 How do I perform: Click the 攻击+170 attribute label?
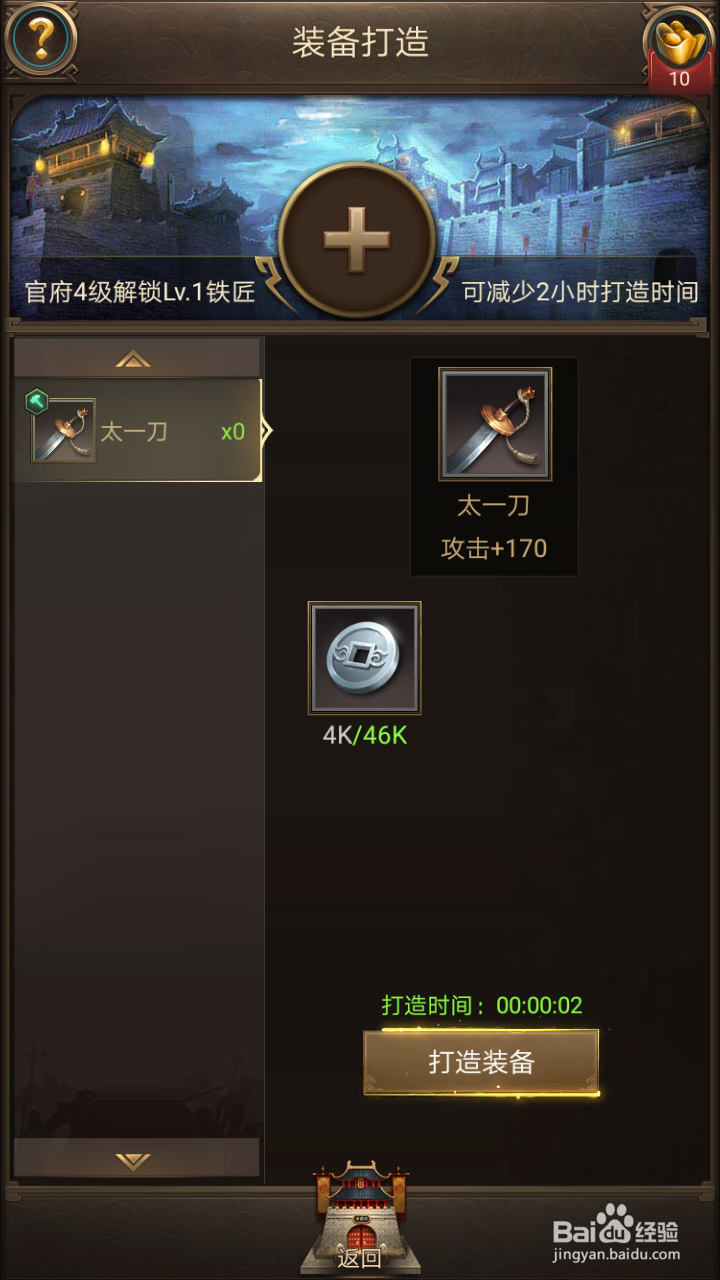tap(494, 548)
